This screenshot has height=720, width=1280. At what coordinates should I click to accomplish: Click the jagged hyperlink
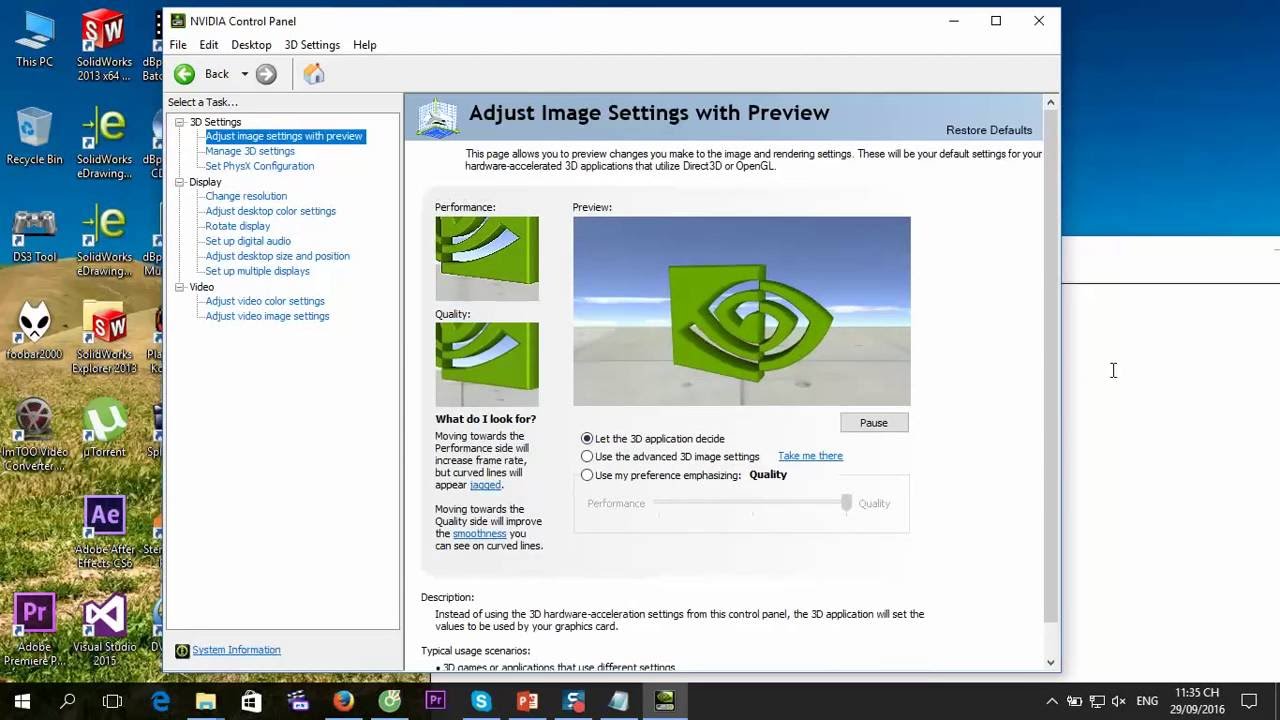click(485, 485)
